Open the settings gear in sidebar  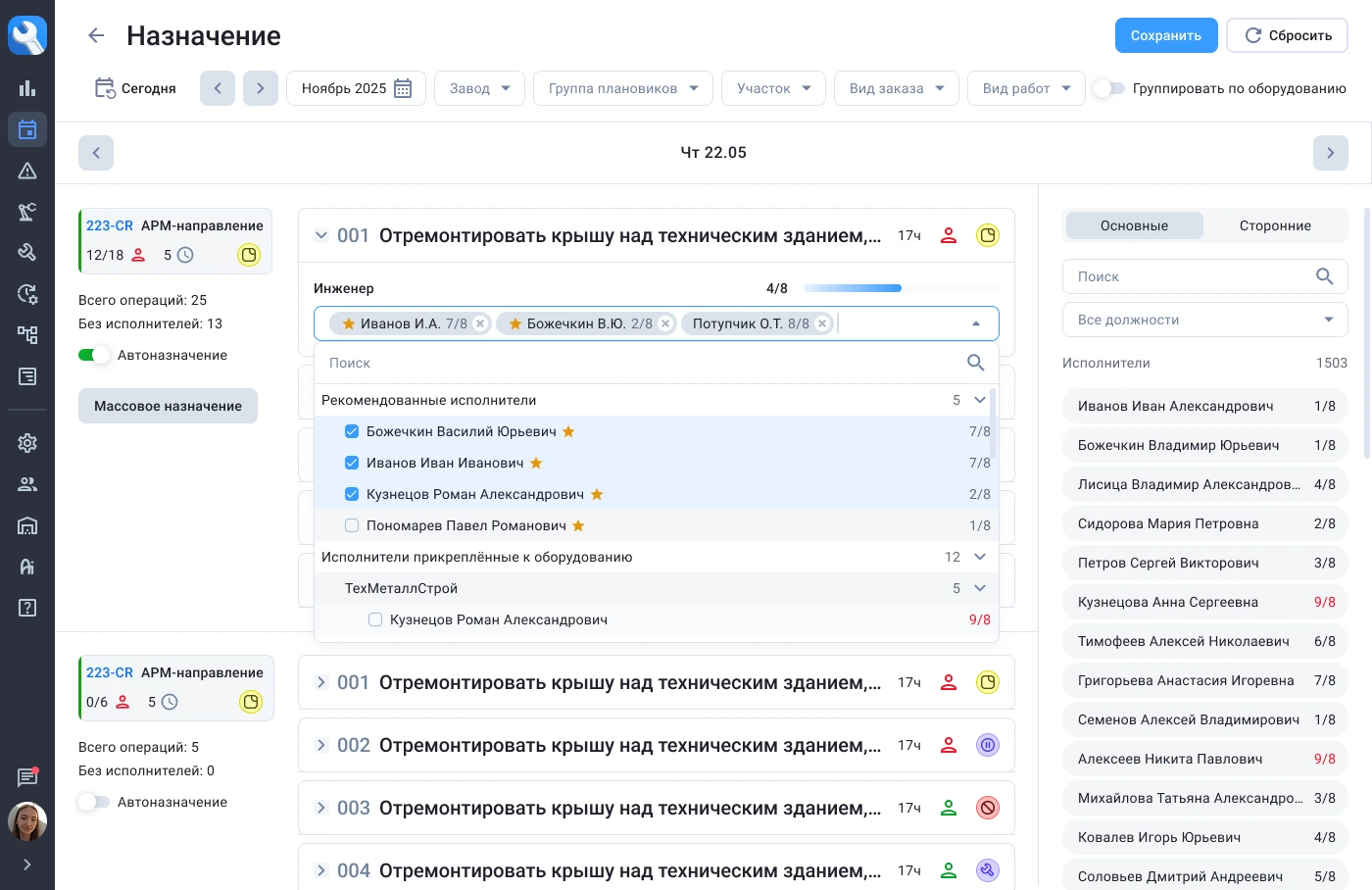pos(27,443)
